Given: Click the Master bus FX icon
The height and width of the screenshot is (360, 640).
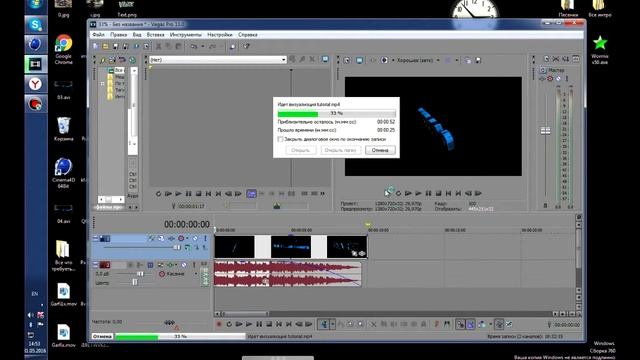Looking at the screenshot, I should point(542,79).
